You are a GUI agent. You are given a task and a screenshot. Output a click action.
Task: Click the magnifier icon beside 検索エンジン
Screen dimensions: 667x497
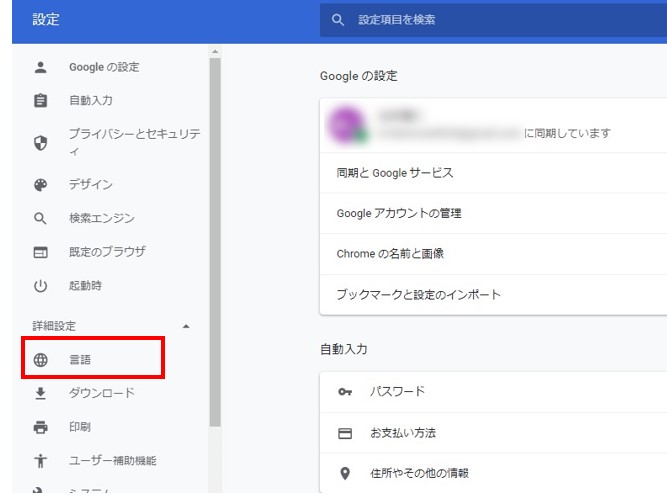coord(40,218)
